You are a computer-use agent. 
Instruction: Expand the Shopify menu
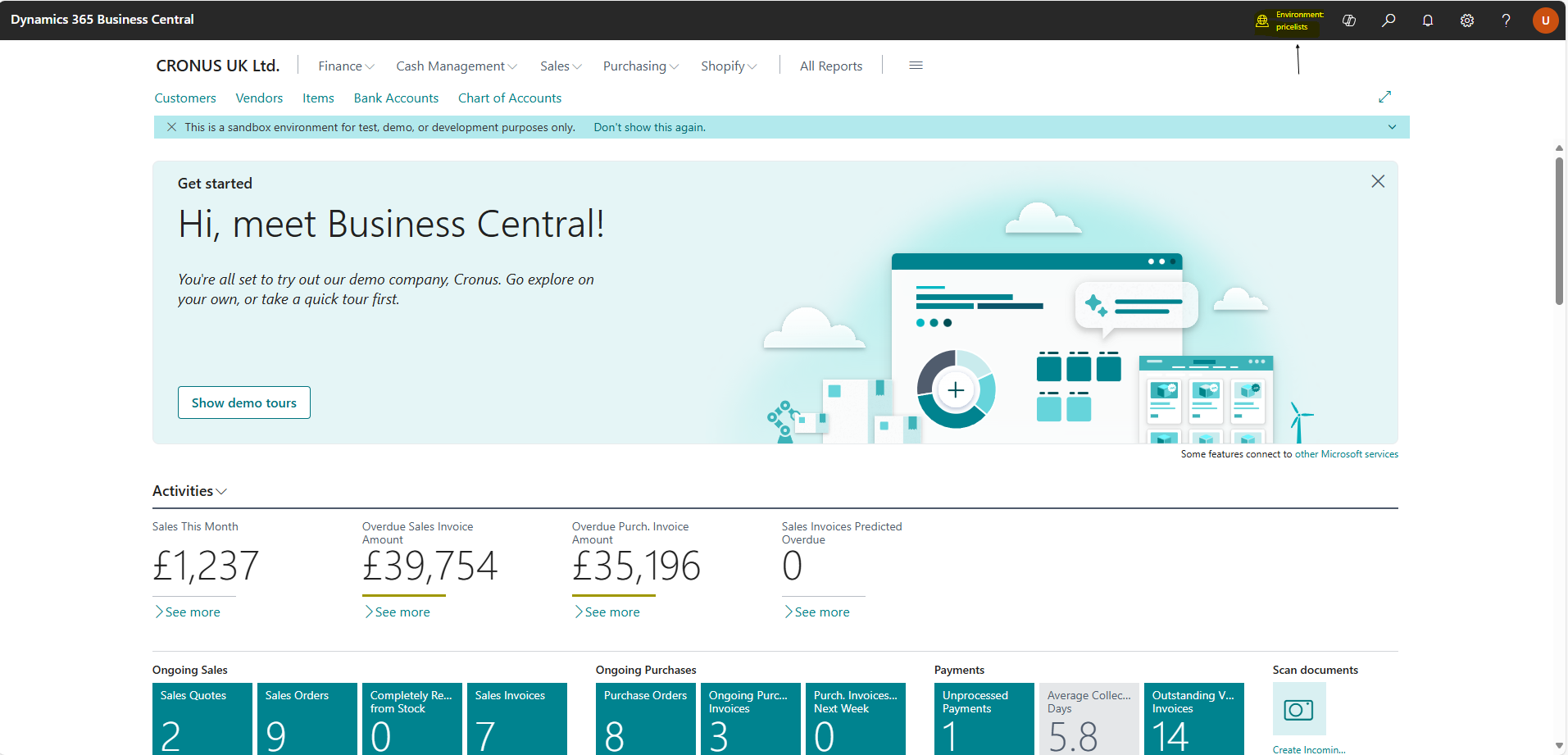coord(729,66)
